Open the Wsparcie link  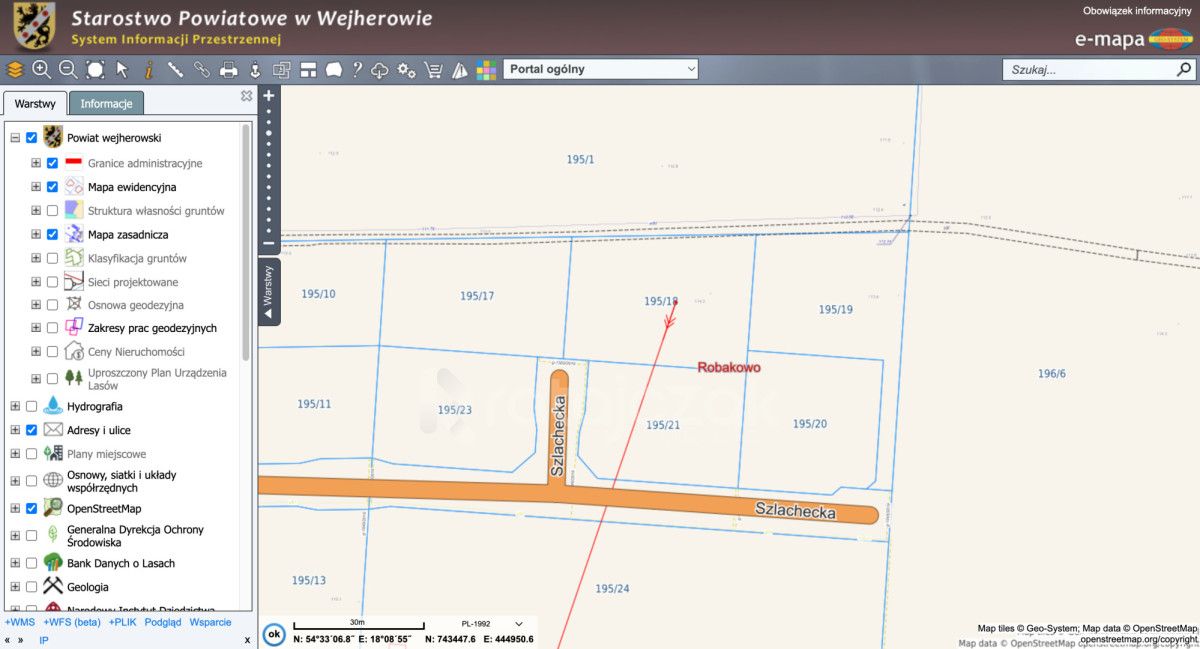(210, 622)
